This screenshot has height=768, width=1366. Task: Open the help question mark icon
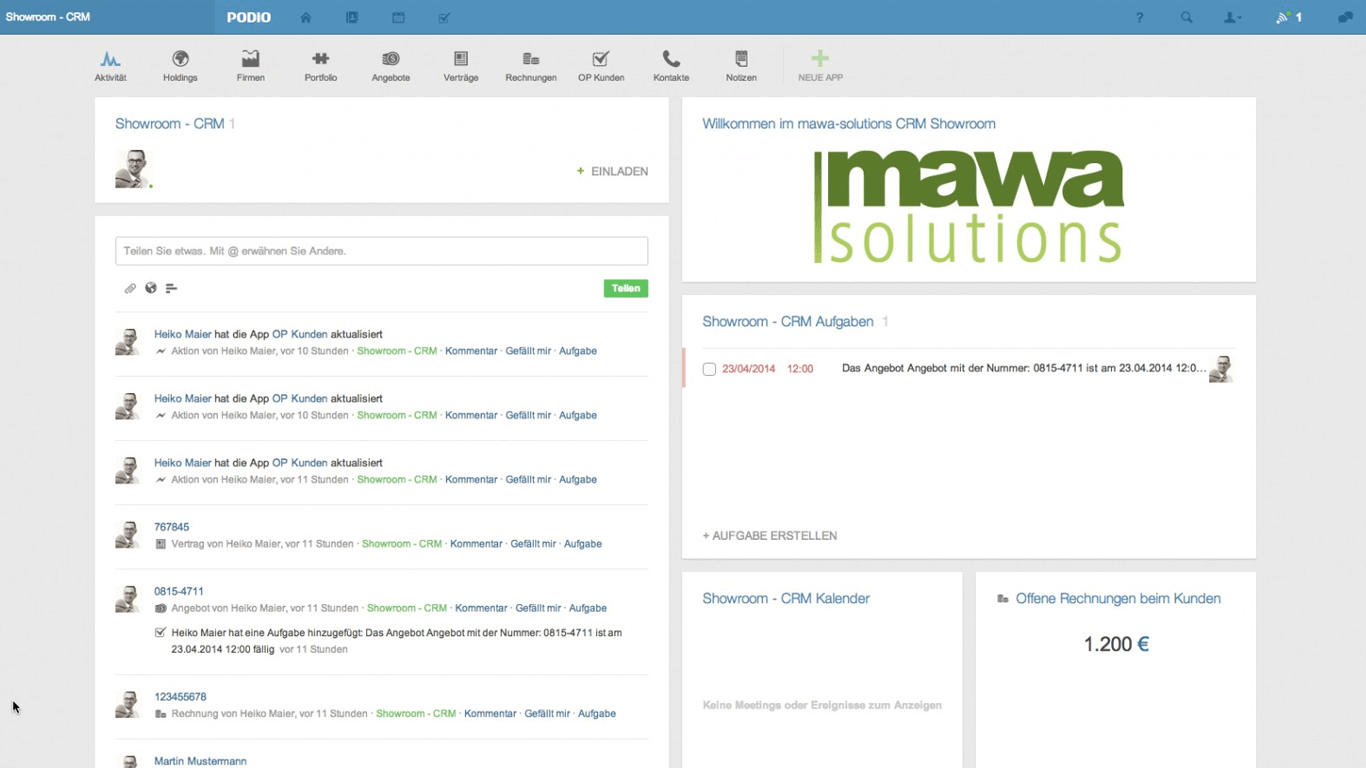point(1139,18)
